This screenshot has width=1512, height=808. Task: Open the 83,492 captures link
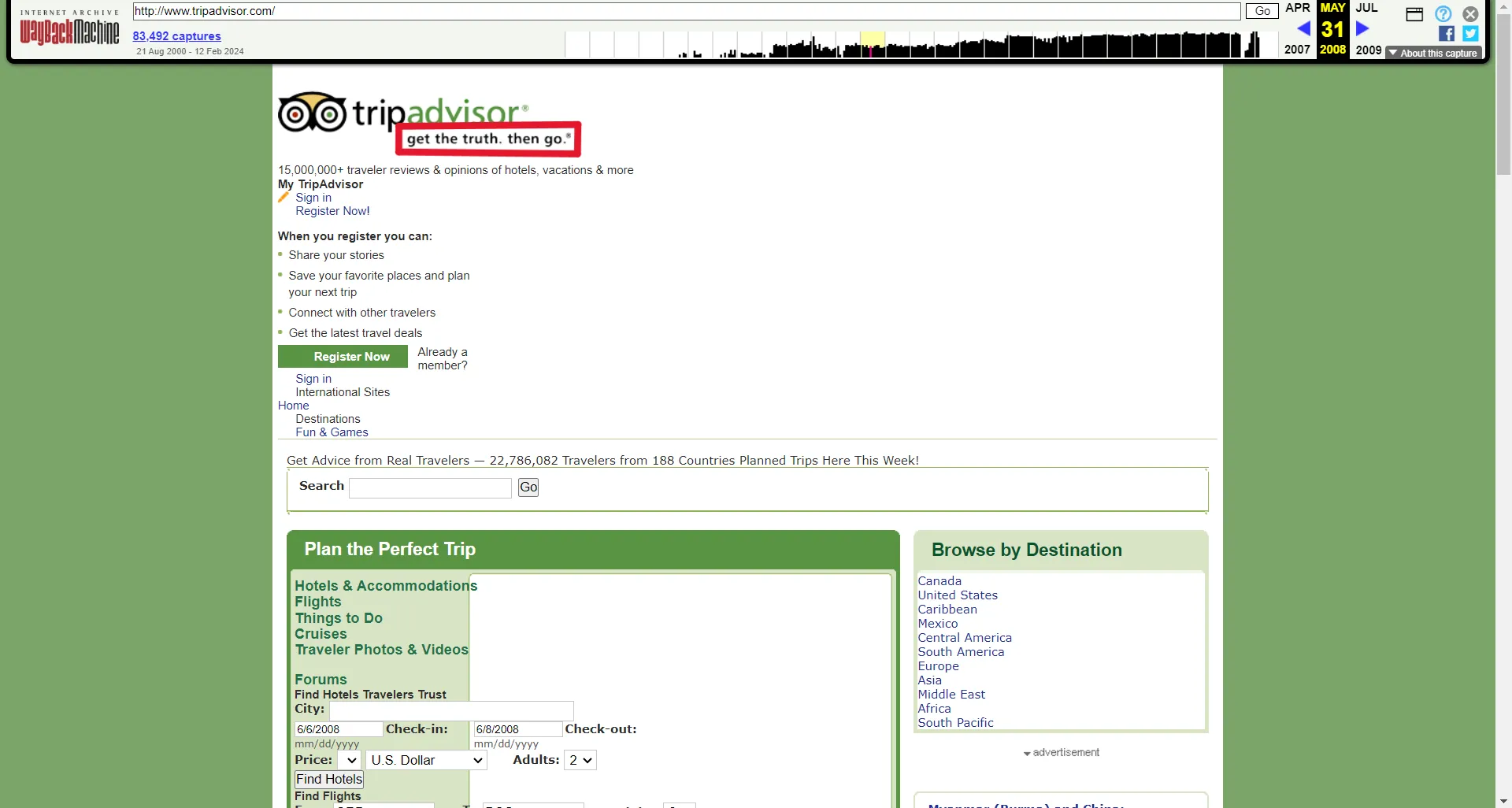pyautogui.click(x=176, y=36)
